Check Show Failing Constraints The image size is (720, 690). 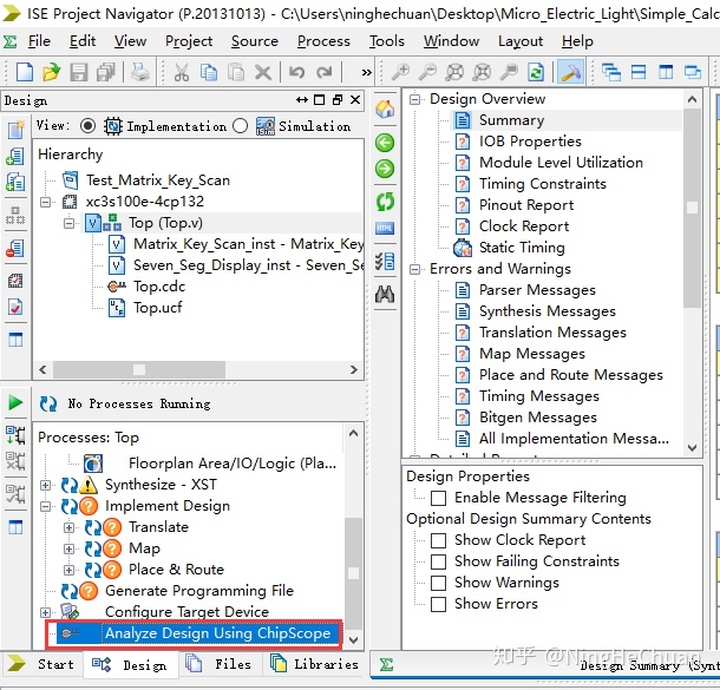coord(438,561)
